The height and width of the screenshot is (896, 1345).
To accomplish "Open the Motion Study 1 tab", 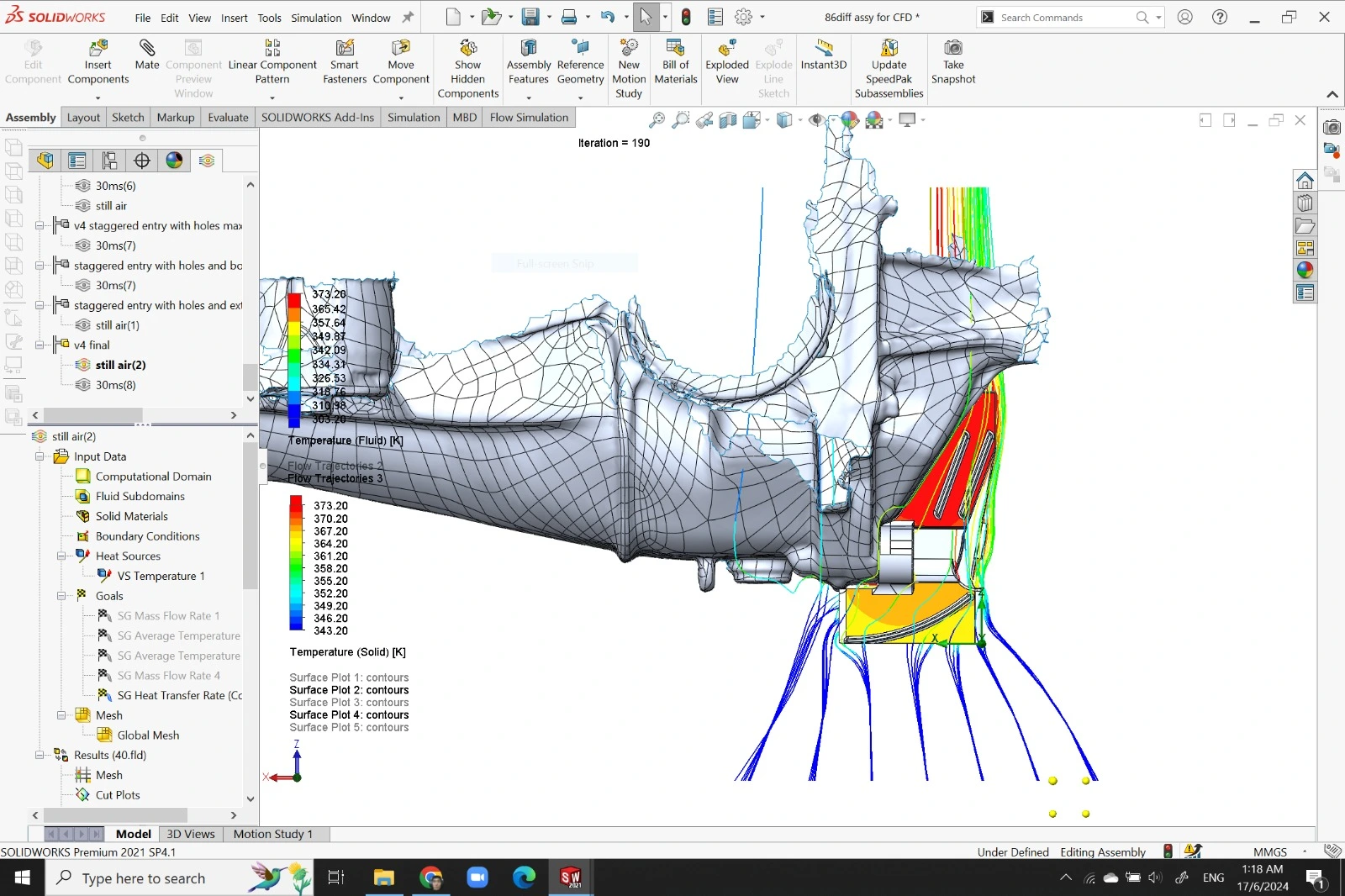I will point(273,834).
